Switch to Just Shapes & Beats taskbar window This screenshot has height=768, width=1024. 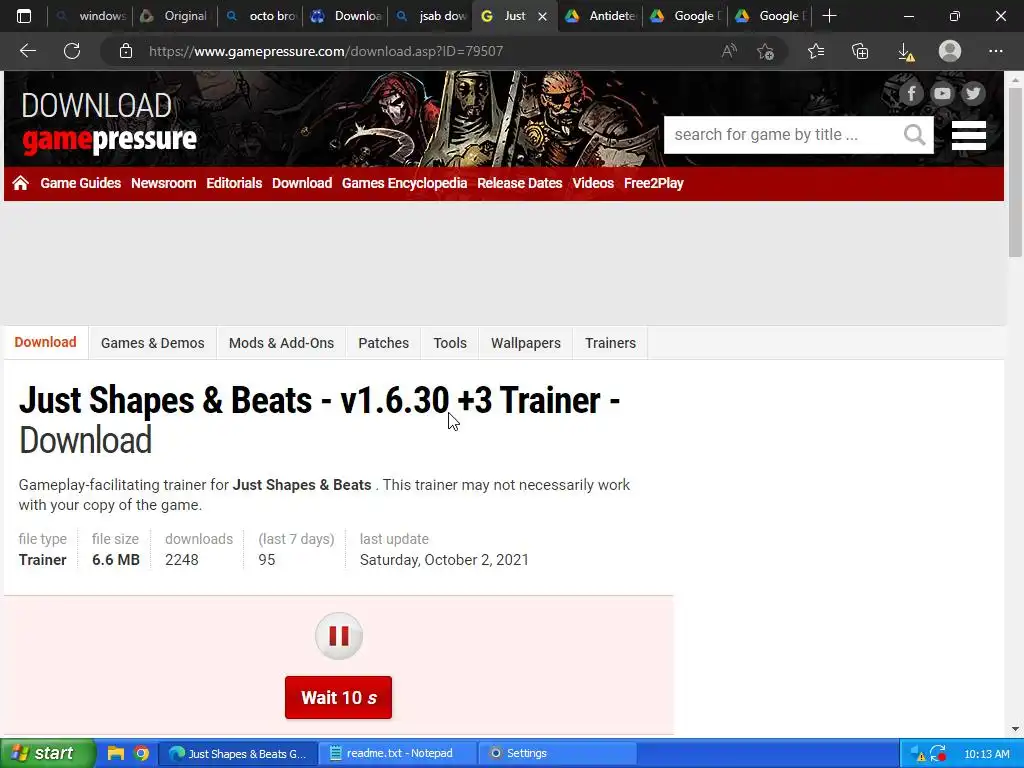coord(238,753)
